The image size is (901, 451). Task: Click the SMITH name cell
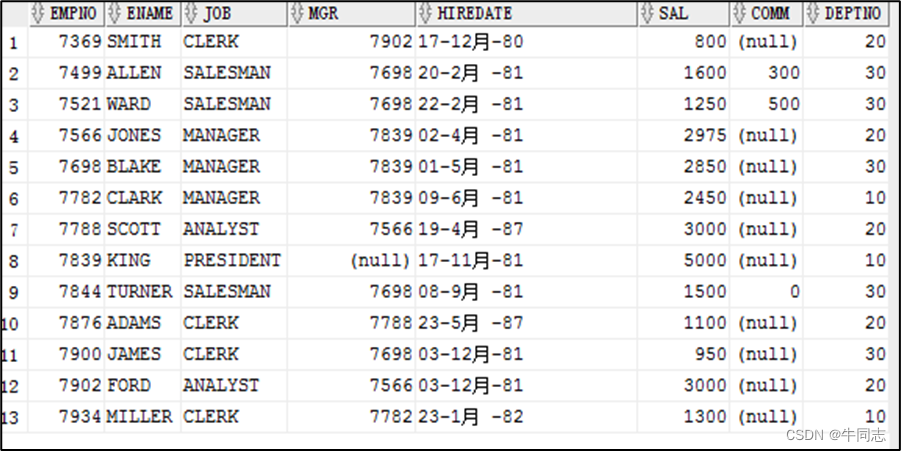coord(143,42)
